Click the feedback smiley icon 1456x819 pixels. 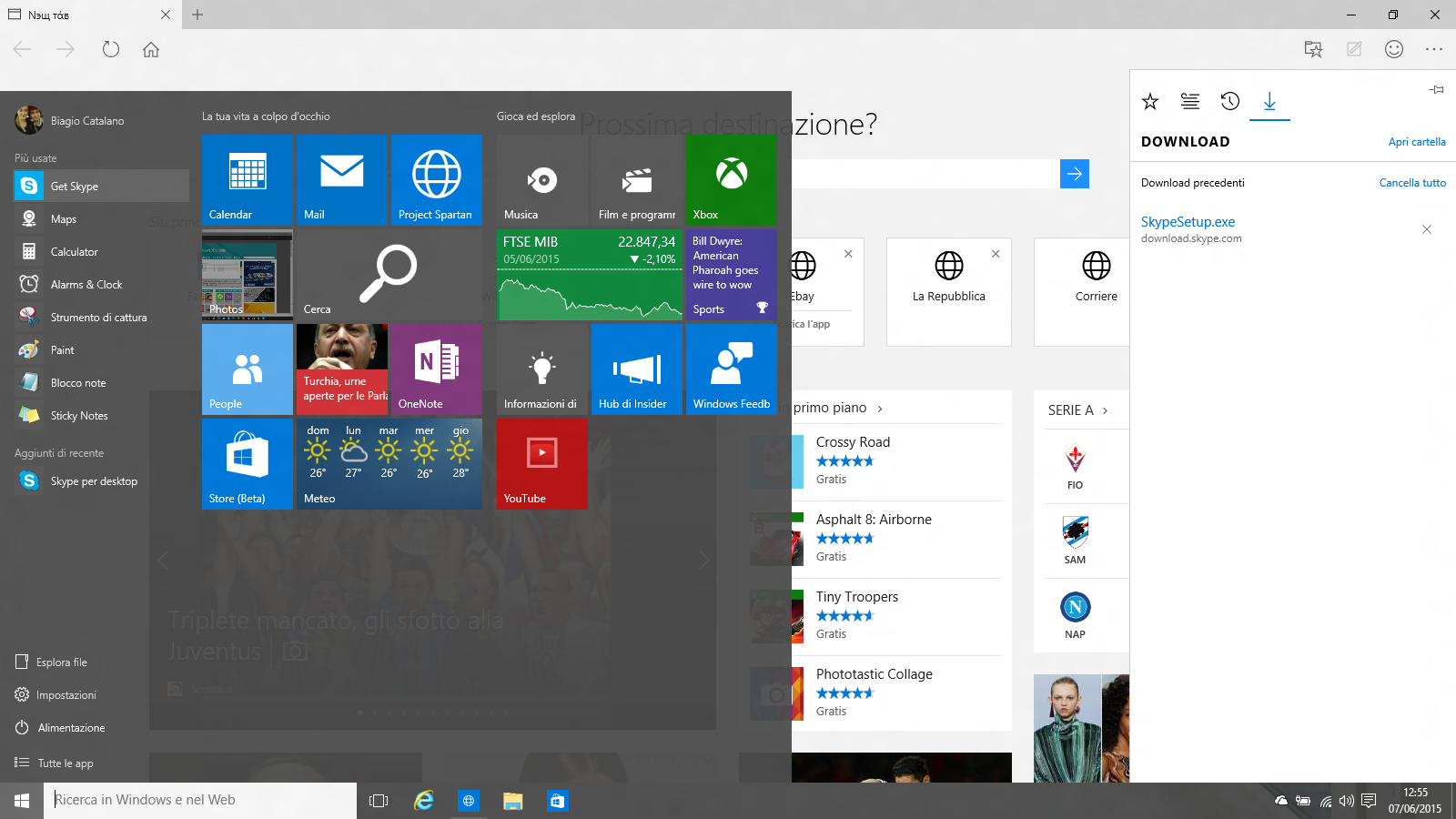[1394, 49]
